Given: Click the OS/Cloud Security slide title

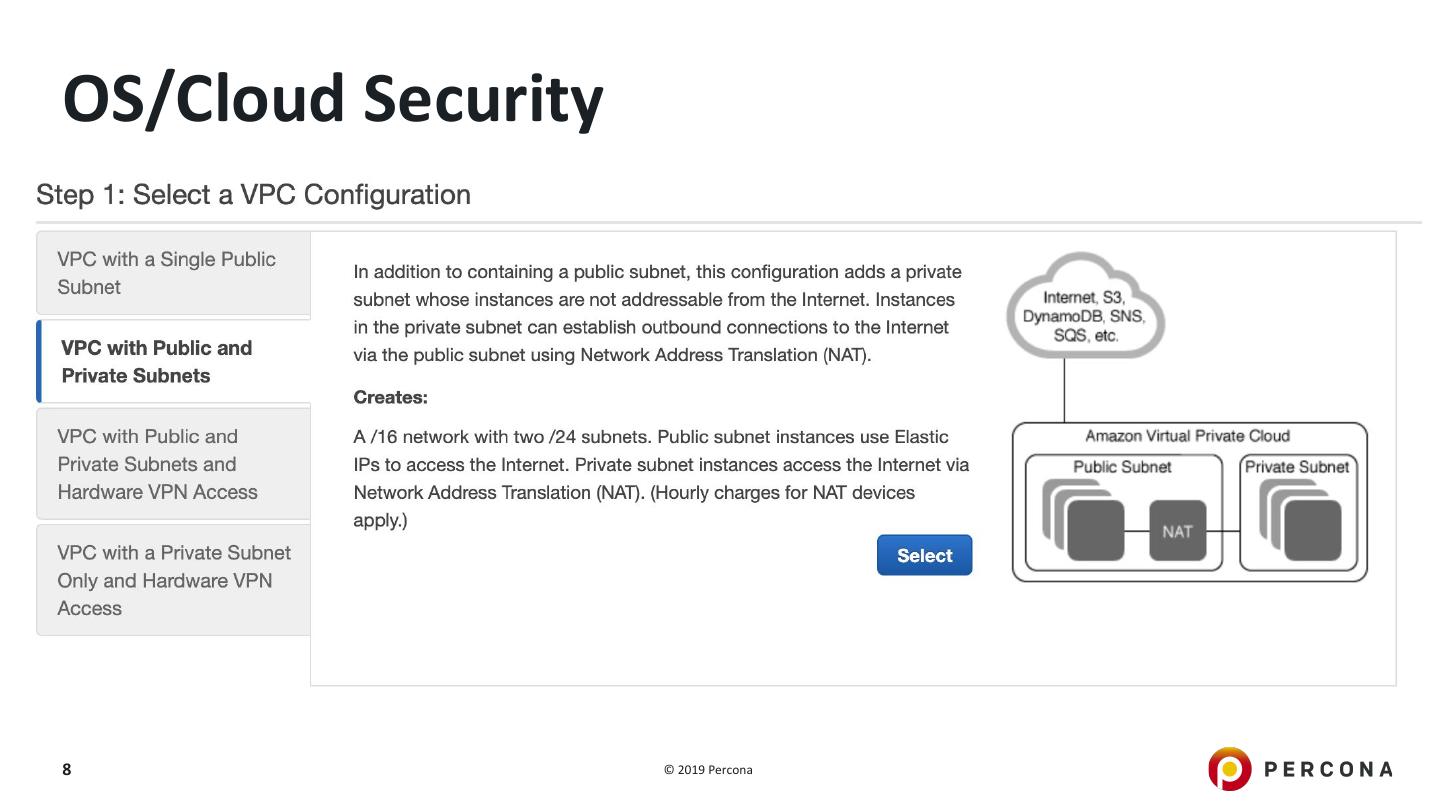Looking at the screenshot, I should pyautogui.click(x=333, y=98).
